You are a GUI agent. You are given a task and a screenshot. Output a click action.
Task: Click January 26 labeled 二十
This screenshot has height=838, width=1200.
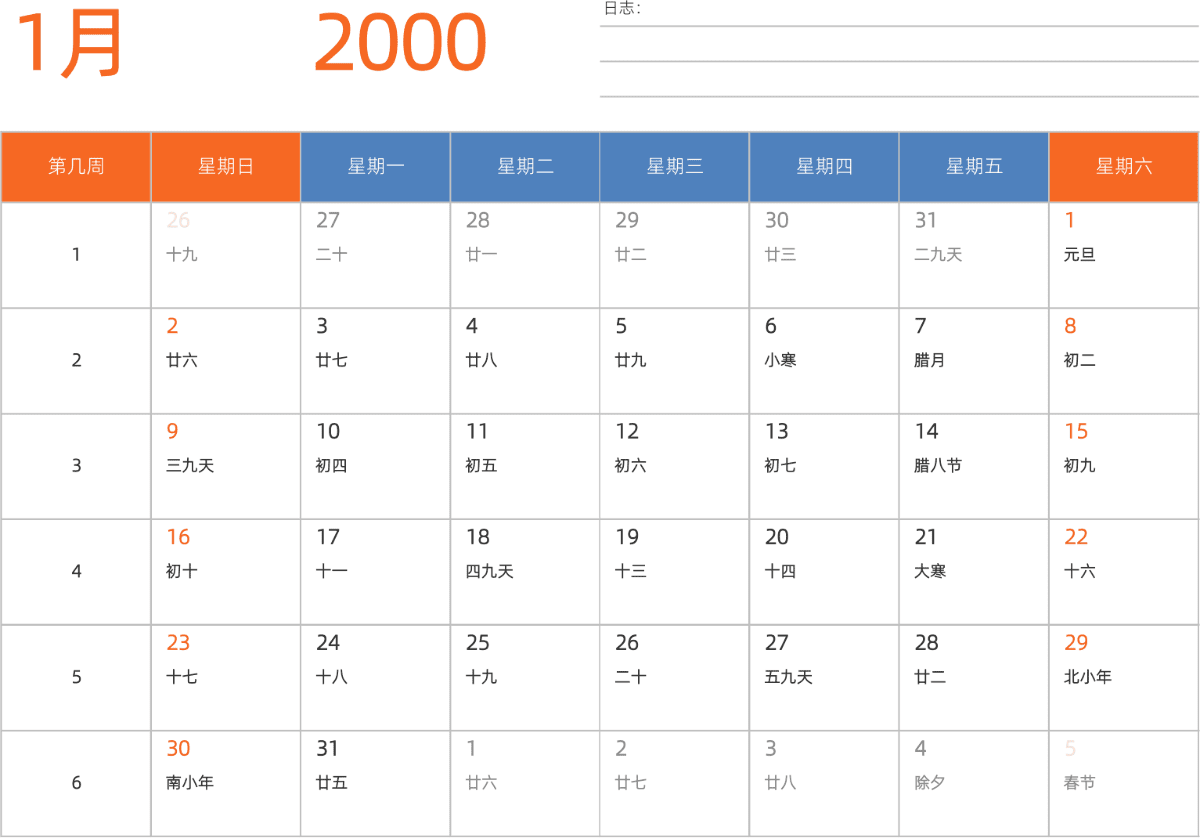point(675,678)
